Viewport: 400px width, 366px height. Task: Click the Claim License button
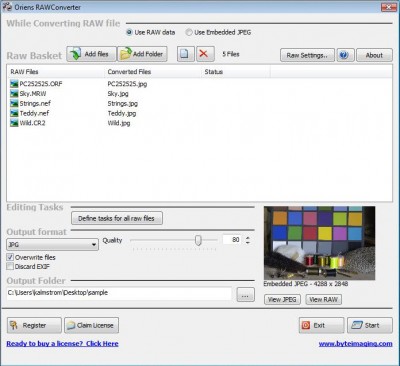[x=91, y=325]
